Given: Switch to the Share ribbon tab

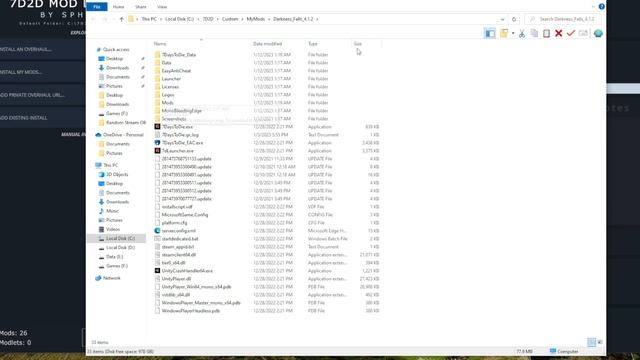Looking at the screenshot, I should point(141,7).
